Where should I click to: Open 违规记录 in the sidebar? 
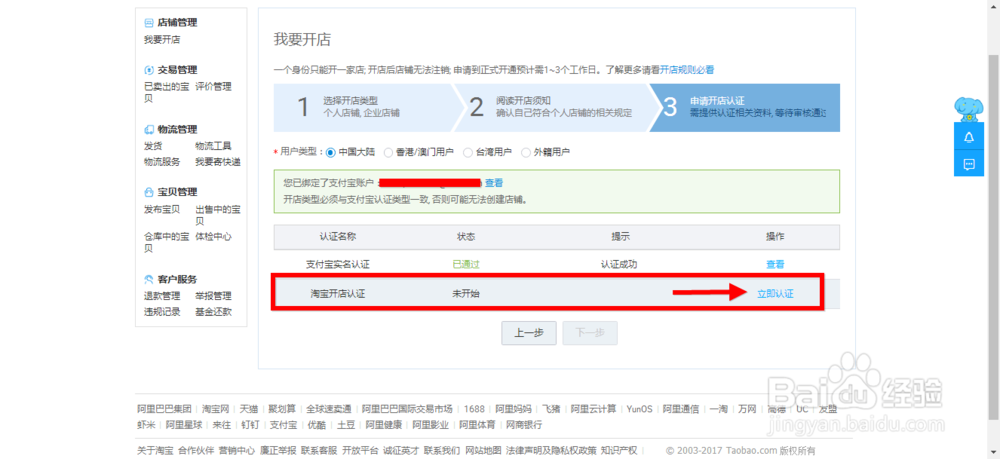[162, 312]
